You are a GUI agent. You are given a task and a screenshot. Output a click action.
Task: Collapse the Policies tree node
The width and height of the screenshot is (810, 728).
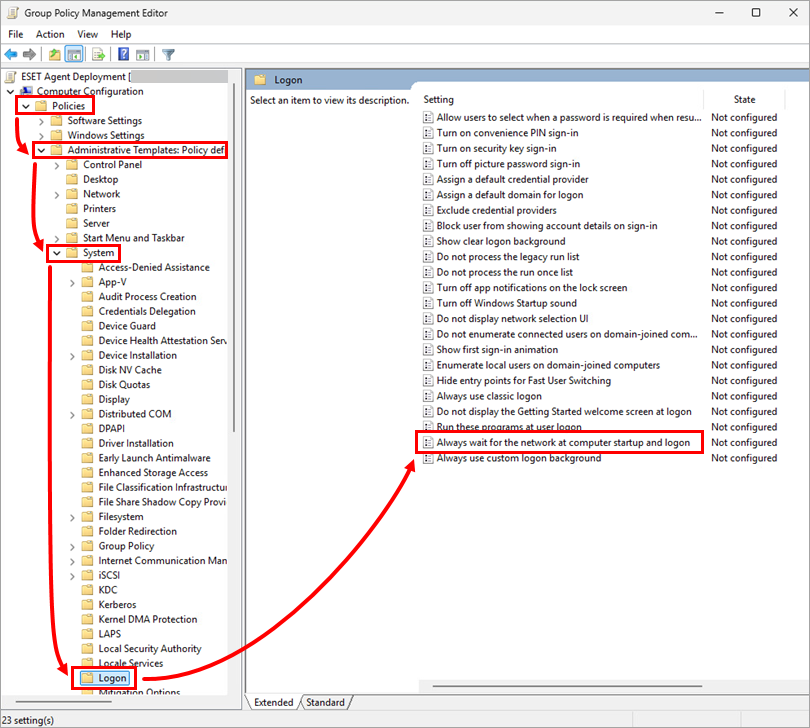[x=26, y=106]
